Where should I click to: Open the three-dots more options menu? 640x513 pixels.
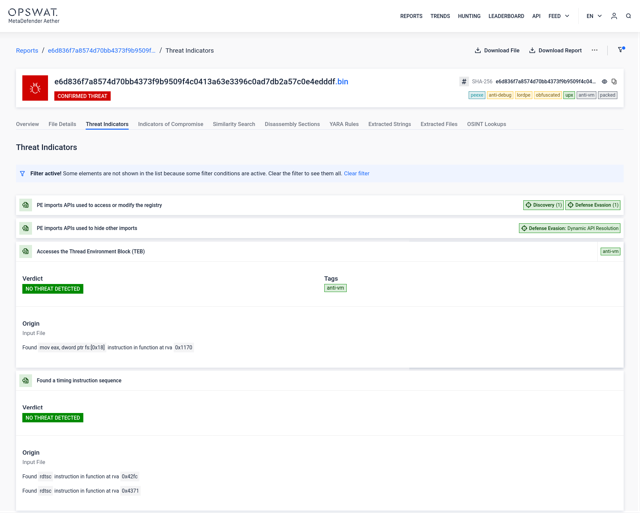pyautogui.click(x=595, y=50)
